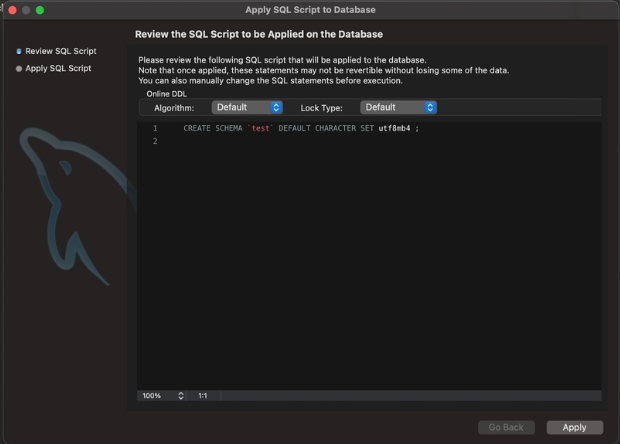
Task: Click the 1:1 cursor position indicator
Action: (x=203, y=396)
